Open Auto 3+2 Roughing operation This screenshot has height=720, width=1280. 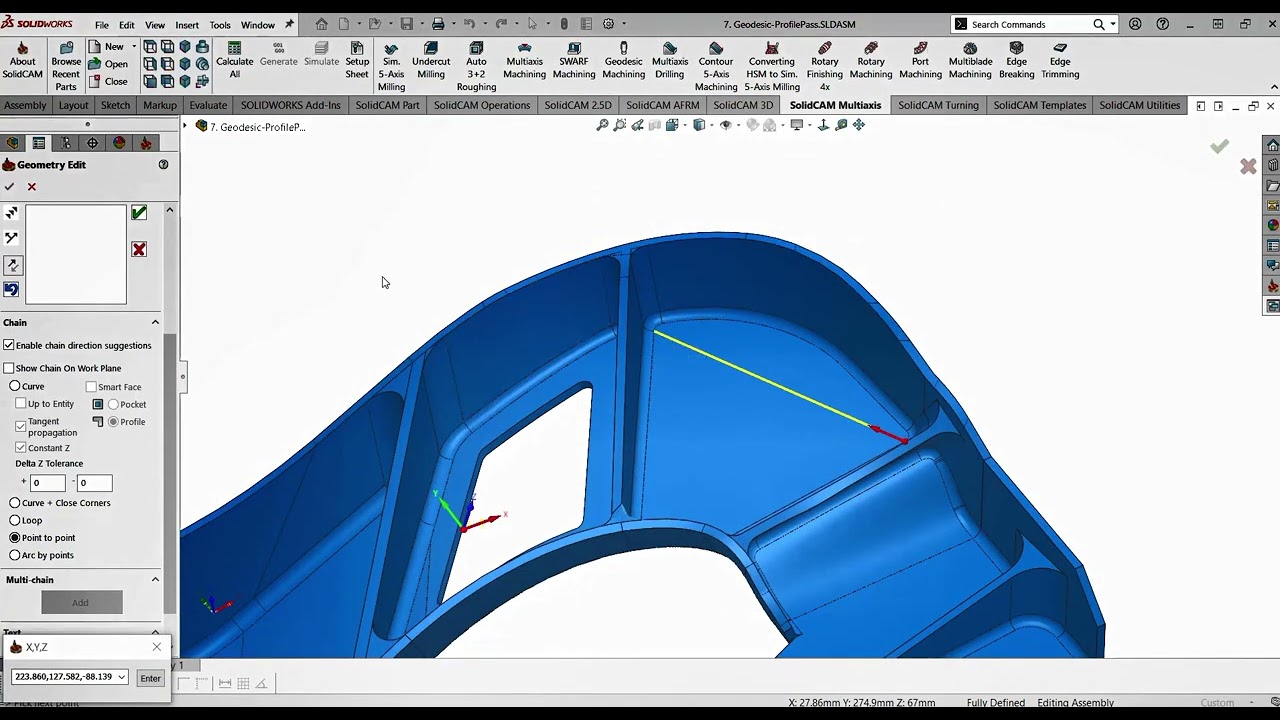click(476, 66)
